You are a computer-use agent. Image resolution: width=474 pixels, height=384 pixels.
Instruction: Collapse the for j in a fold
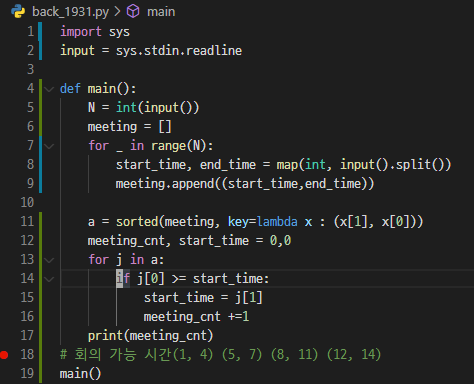pyautogui.click(x=49, y=260)
